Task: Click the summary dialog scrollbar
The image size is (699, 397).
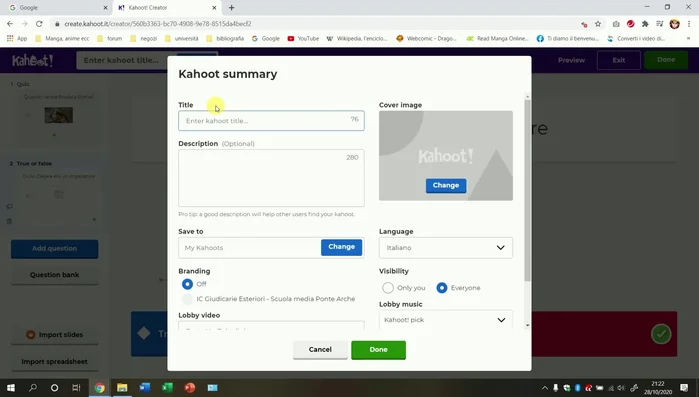Action: [x=527, y=191]
